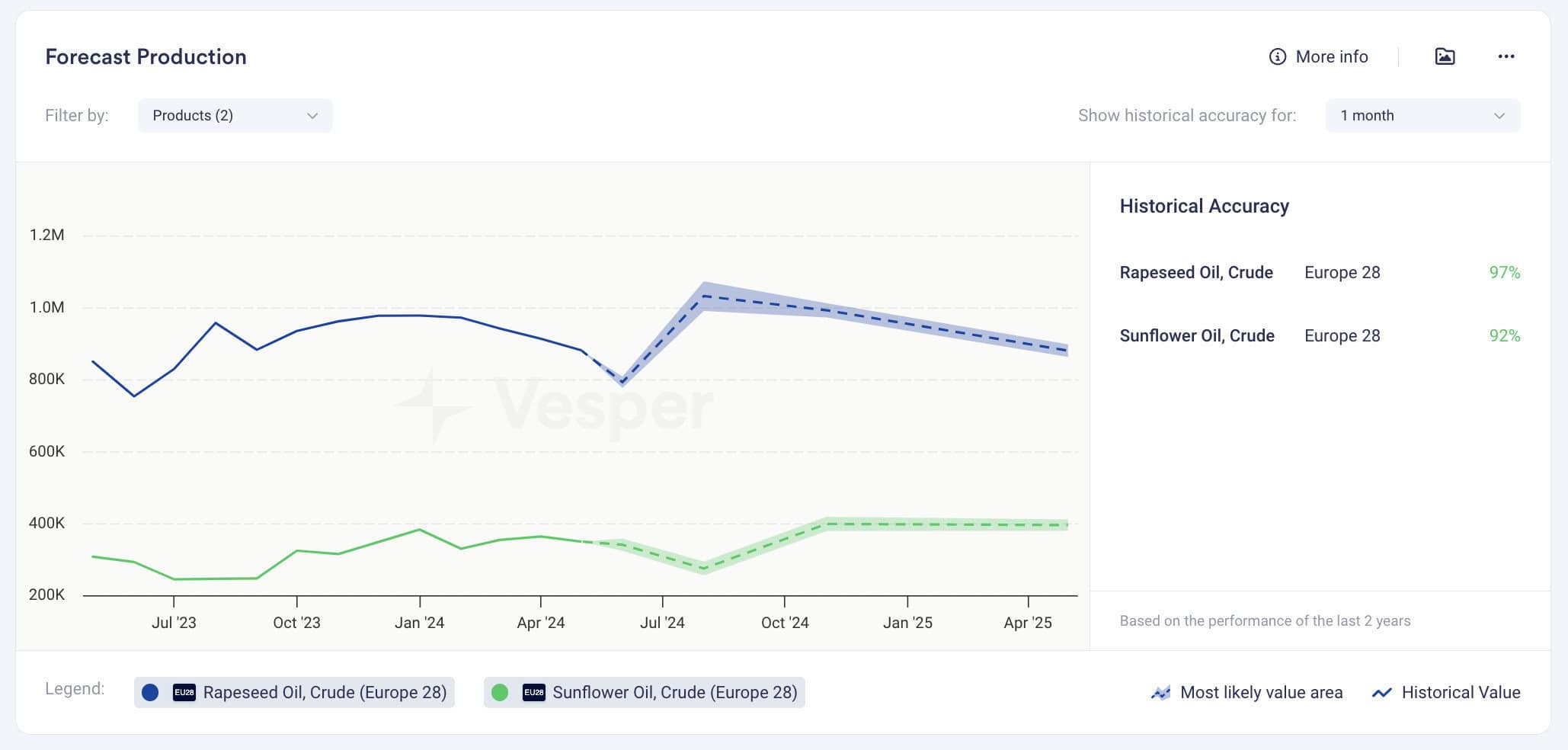
Task: Open the 1 month accuracy dropdown
Action: 1422,115
